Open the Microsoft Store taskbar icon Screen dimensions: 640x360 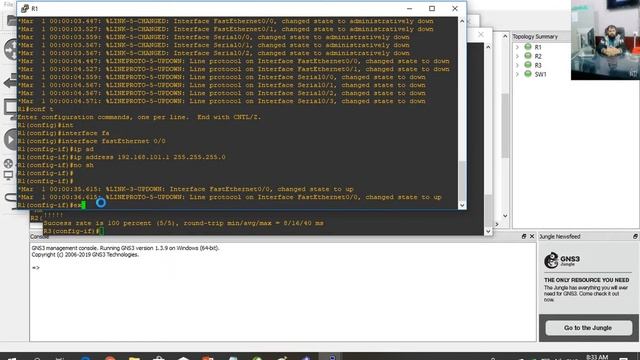[159, 358]
